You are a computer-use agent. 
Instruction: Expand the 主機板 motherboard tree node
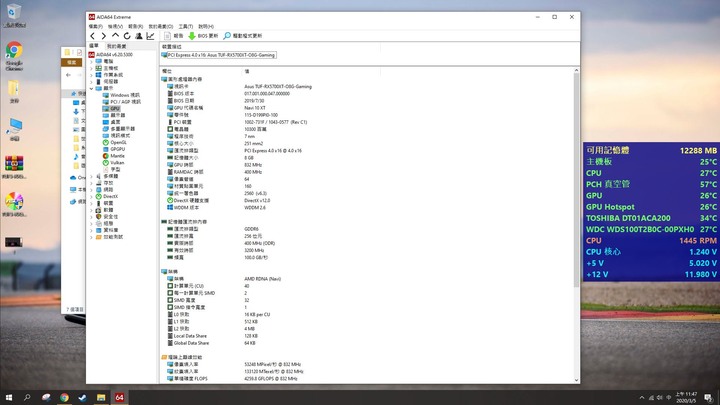(x=91, y=68)
